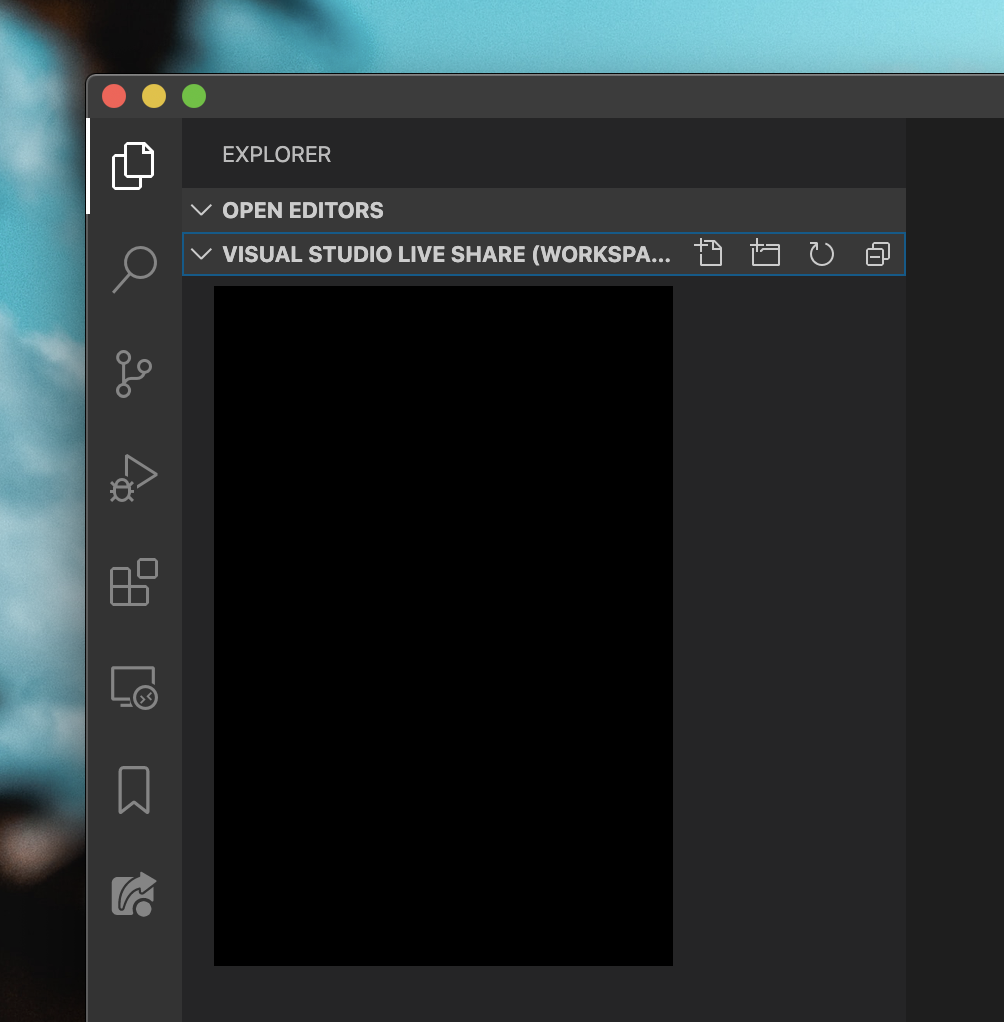Collapse all folders in Explorer
Viewport: 1004px width, 1022px height.
click(x=877, y=254)
